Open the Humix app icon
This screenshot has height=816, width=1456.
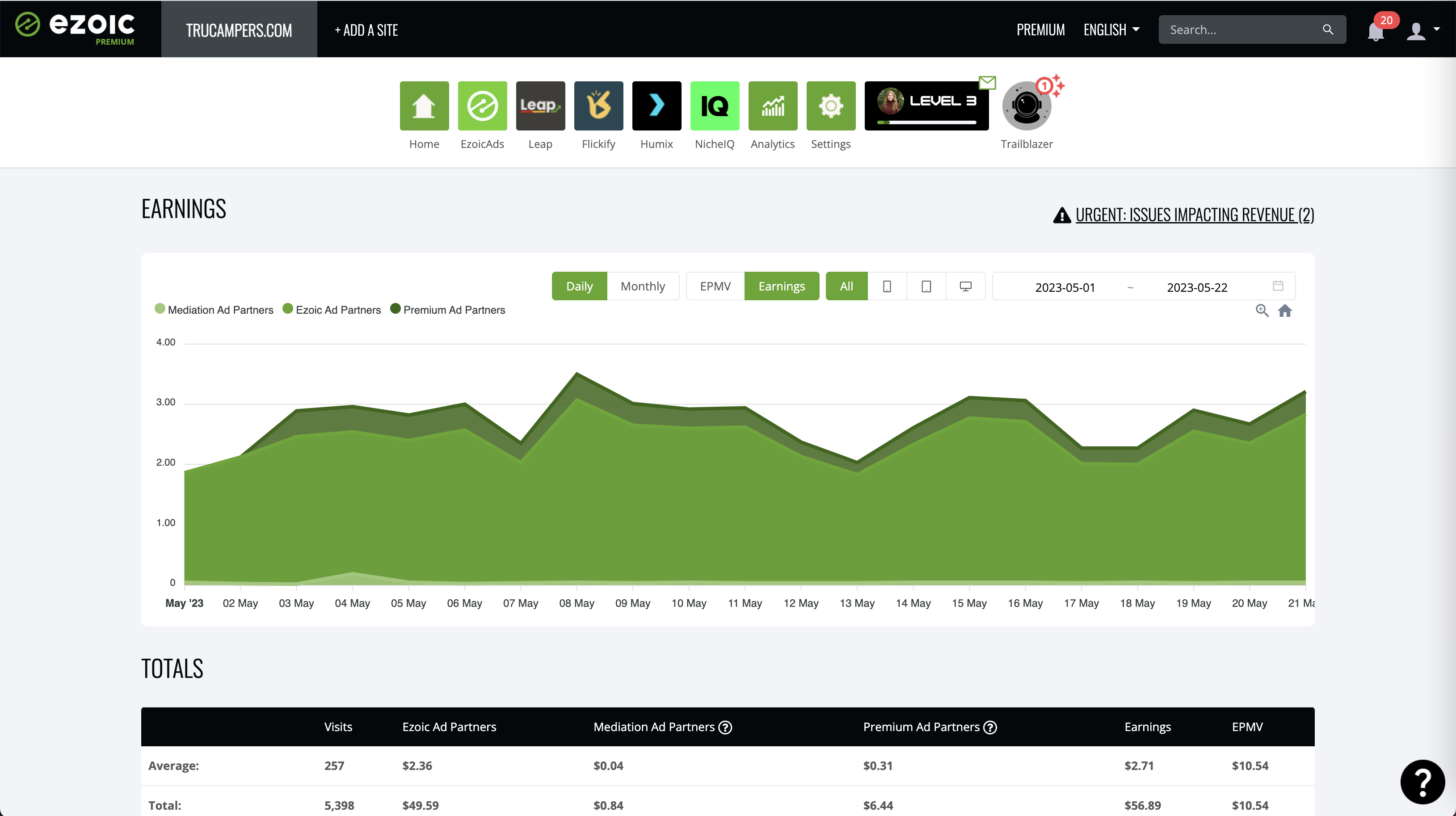click(657, 105)
